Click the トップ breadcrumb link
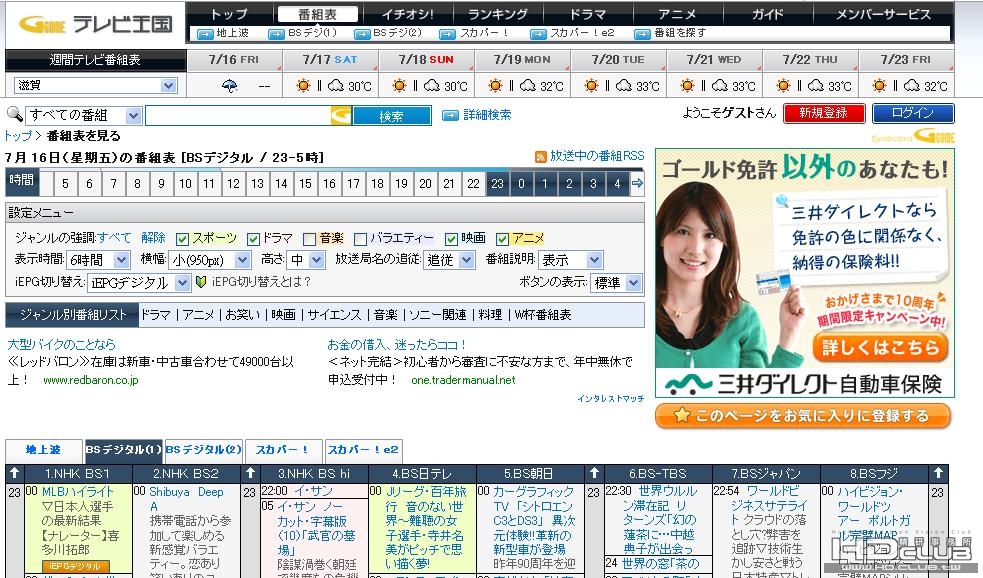 pos(18,135)
